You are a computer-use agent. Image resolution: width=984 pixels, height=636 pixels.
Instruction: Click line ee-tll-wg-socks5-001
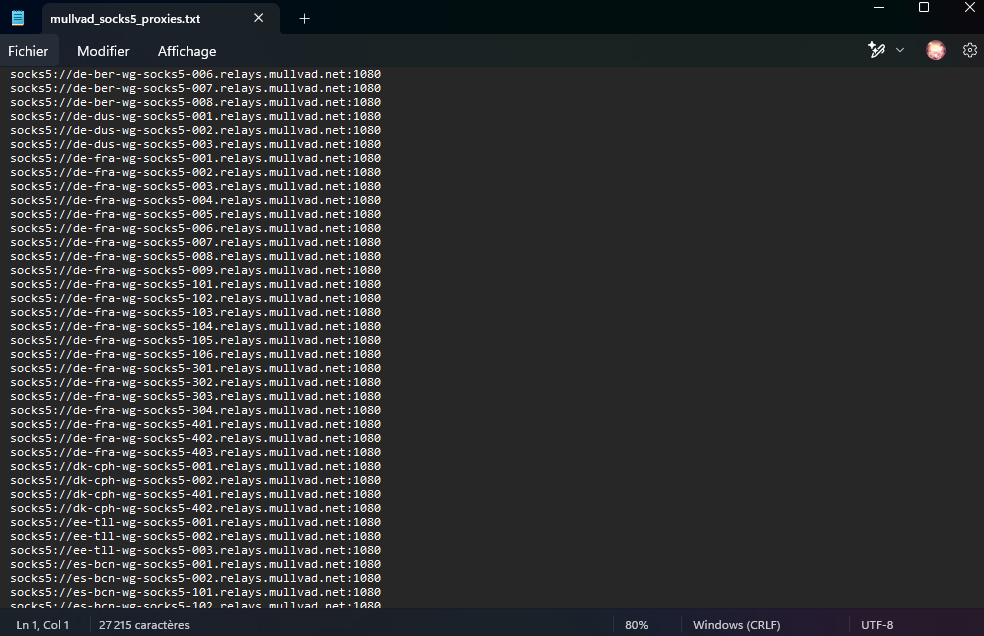tap(195, 522)
